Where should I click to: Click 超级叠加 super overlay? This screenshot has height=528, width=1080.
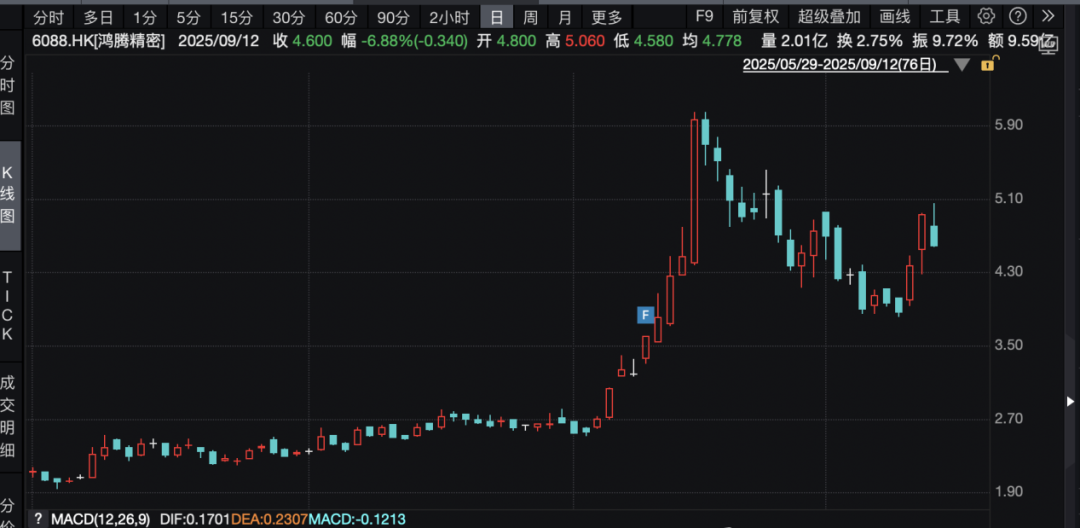click(829, 17)
